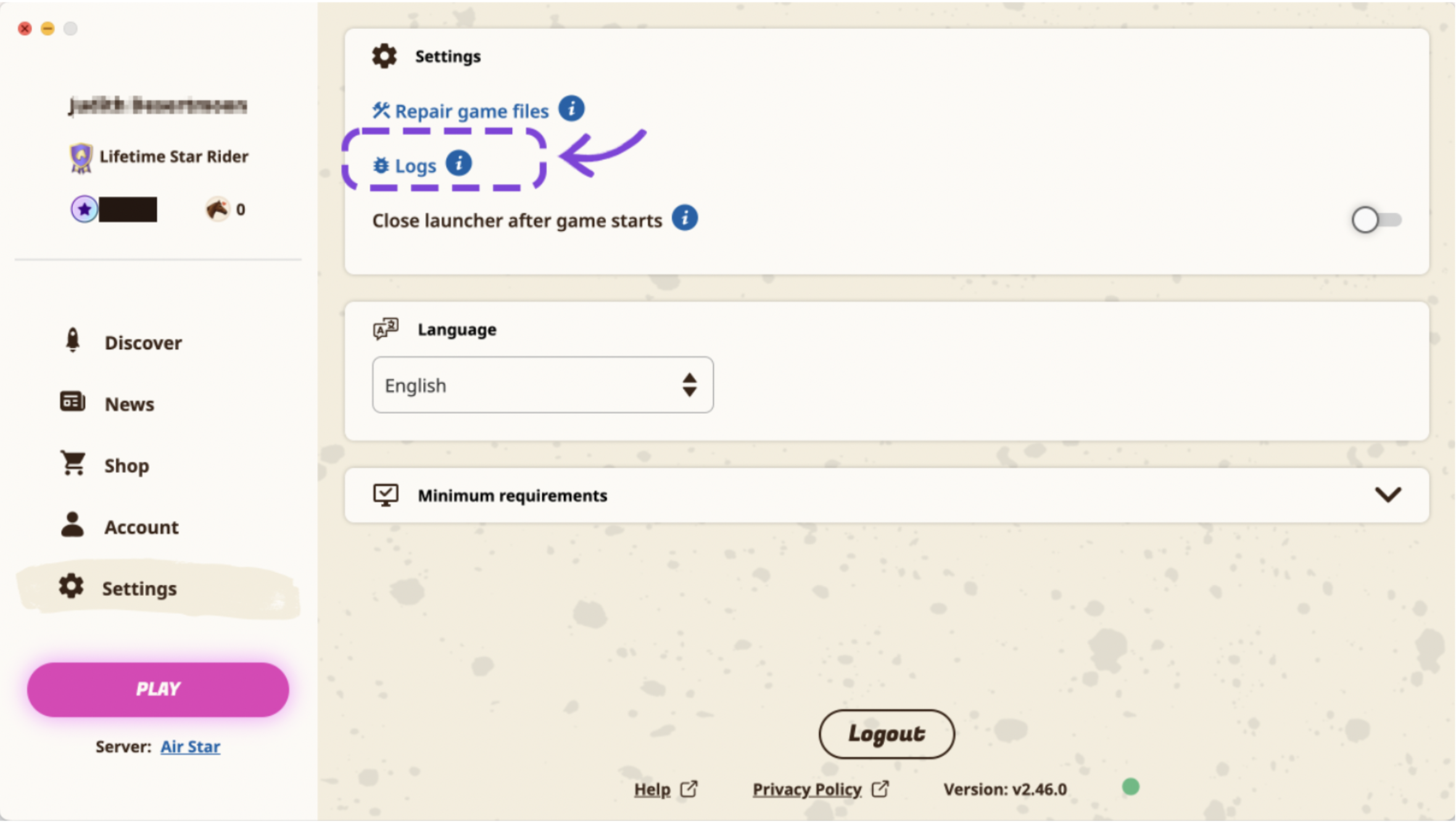Screen dimensions: 1456x823
Task: Open the Shop section
Action: pyautogui.click(x=126, y=466)
